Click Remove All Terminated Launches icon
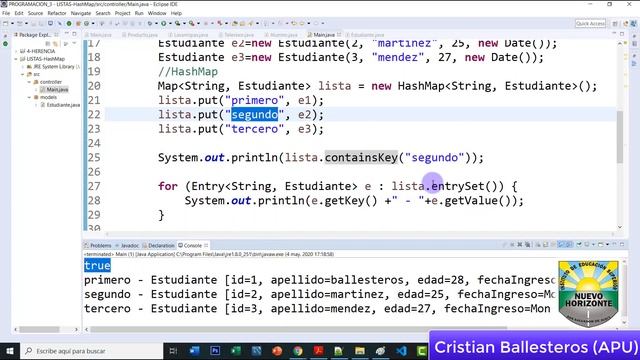This screenshot has height=360, width=640. 528,244
